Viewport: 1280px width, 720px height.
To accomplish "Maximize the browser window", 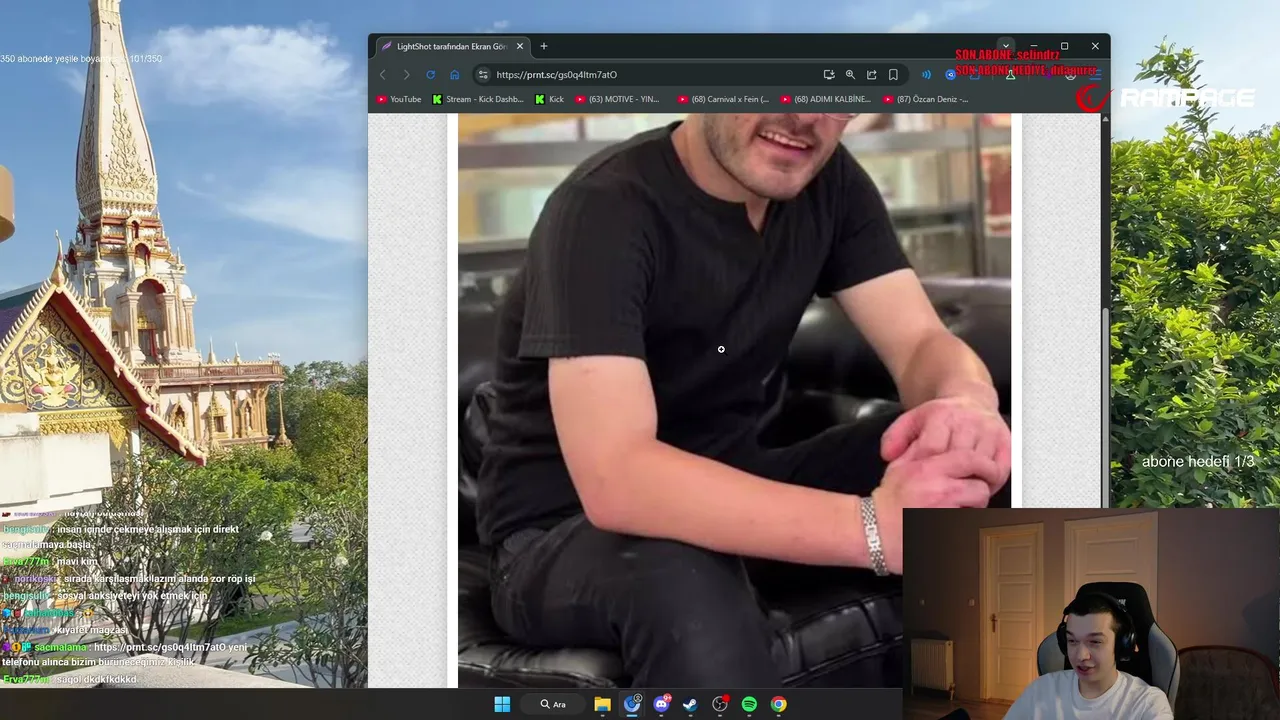I will point(1064,46).
